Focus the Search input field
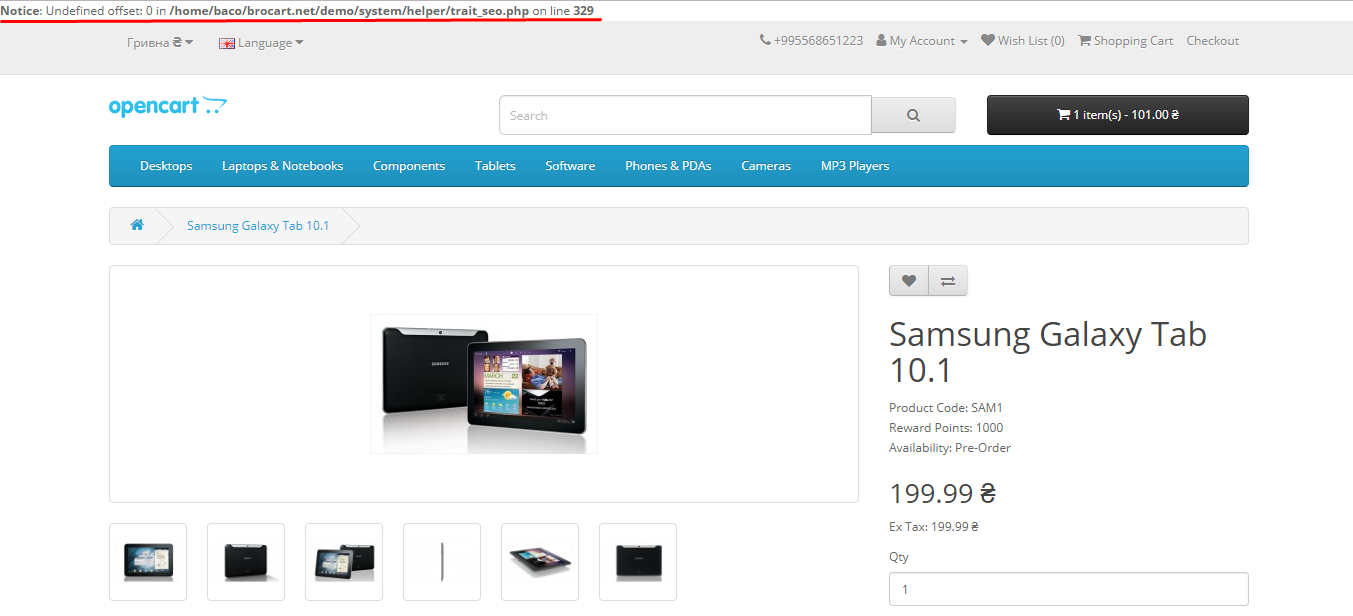This screenshot has width=1353, height=616. click(x=685, y=115)
